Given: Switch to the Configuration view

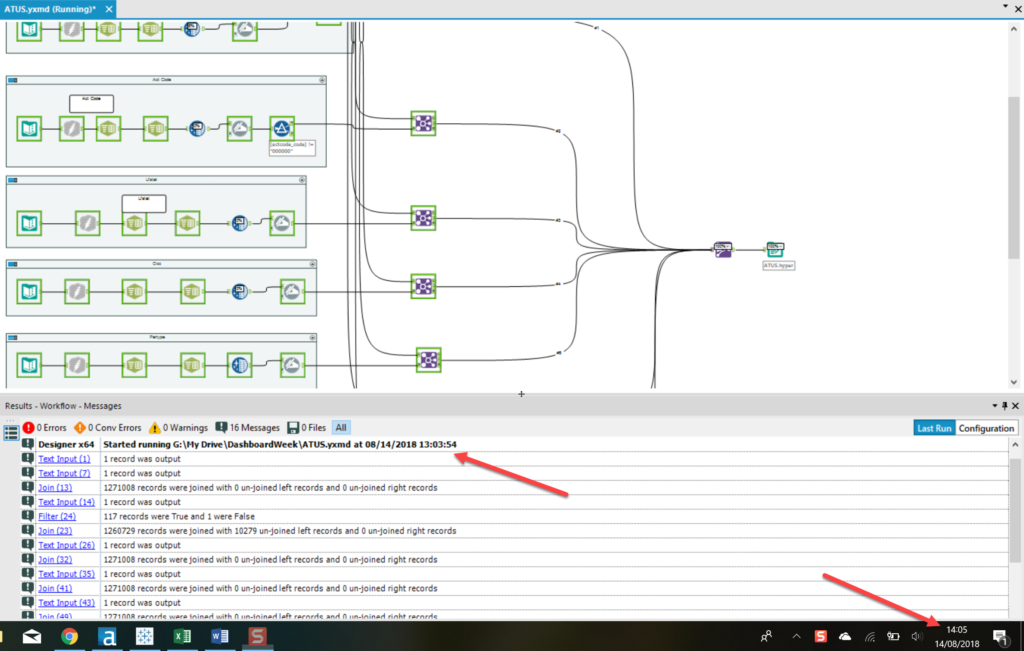Looking at the screenshot, I should click(x=986, y=428).
